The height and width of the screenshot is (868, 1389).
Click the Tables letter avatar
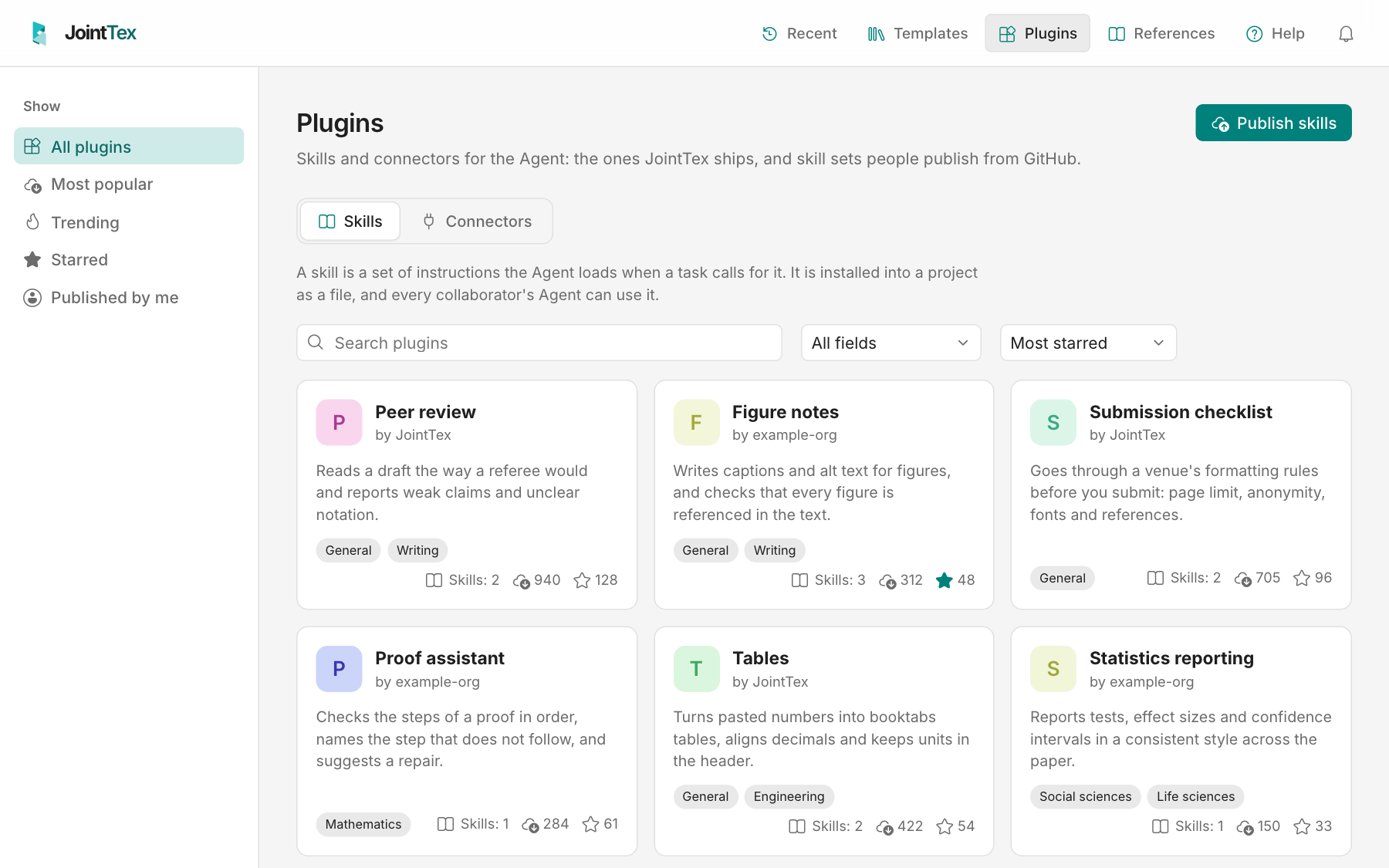click(696, 668)
